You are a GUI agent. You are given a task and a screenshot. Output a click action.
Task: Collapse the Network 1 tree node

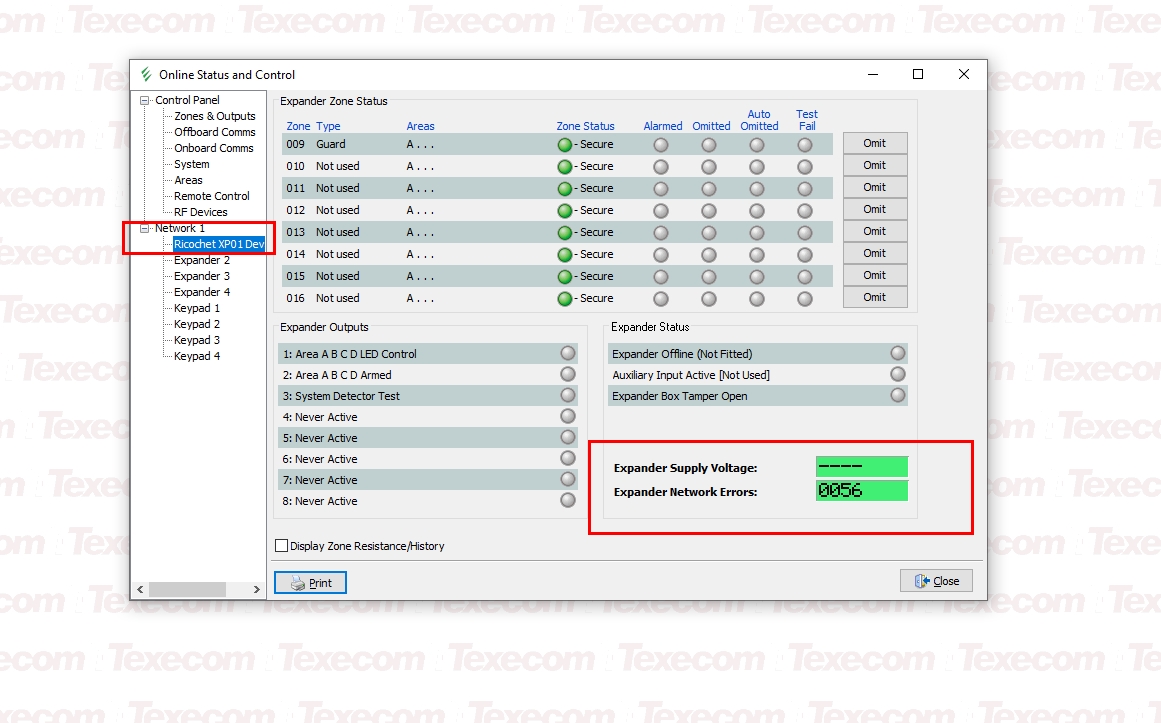(x=145, y=228)
